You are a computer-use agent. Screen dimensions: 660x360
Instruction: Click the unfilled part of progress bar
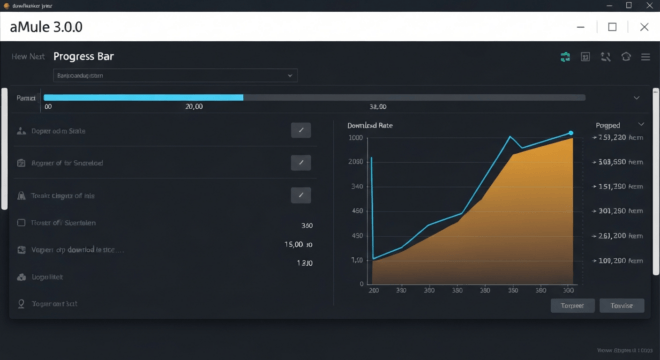[414, 98]
